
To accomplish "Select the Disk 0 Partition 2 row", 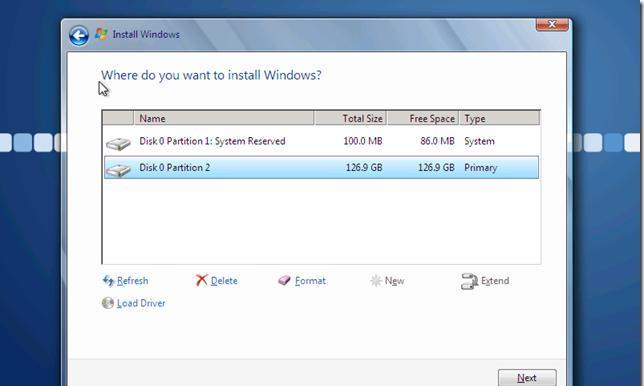I will [321, 167].
